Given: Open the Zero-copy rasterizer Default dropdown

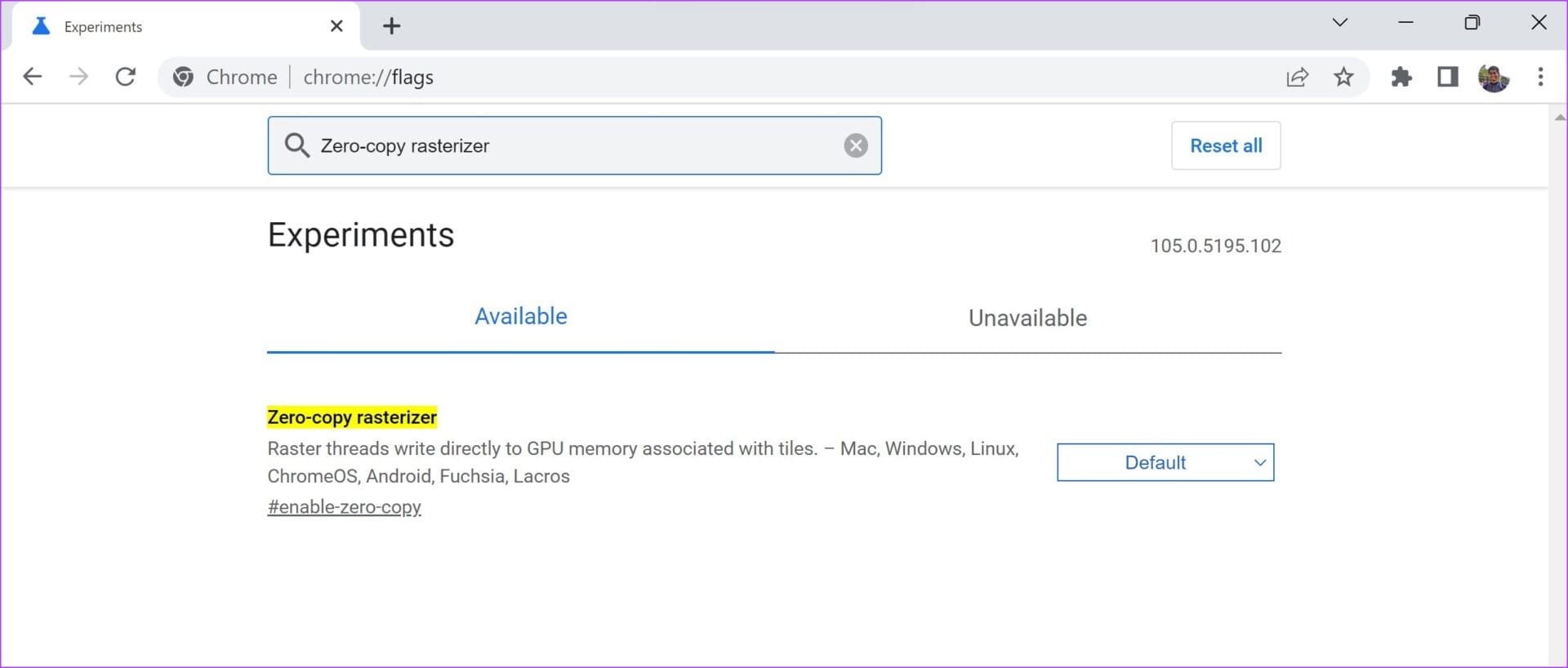Looking at the screenshot, I should click(x=1165, y=462).
